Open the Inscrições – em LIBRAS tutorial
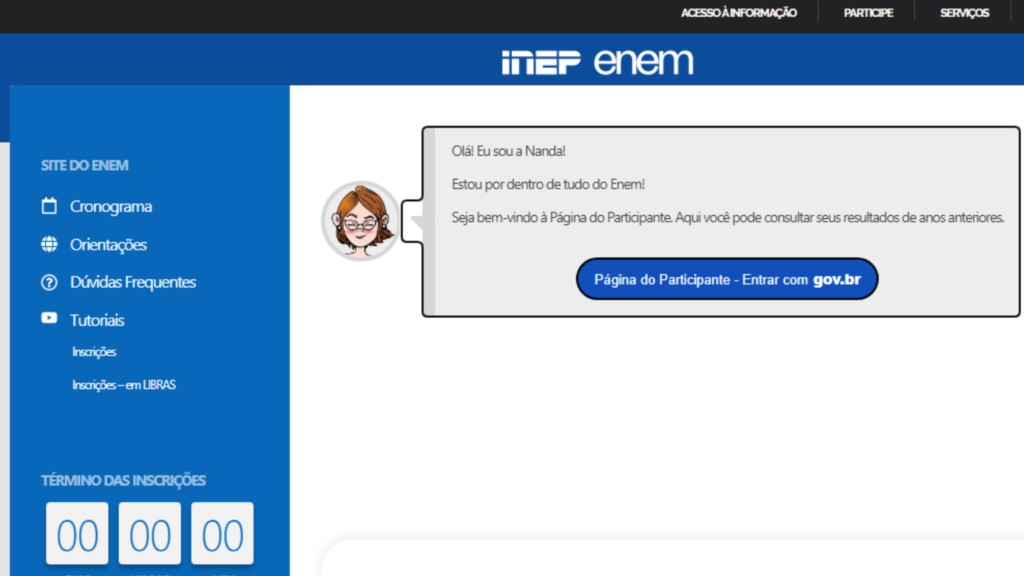1024x576 pixels. tap(124, 385)
